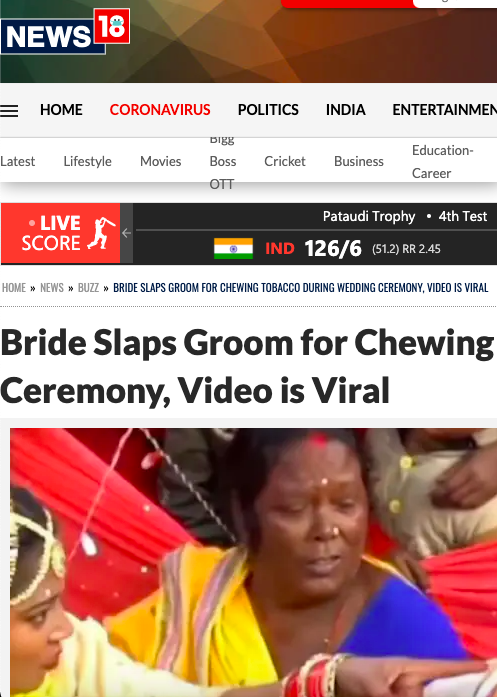Viewport: 497px width, 697px height.
Task: Click the News breadcrumb link
Action: point(52,288)
